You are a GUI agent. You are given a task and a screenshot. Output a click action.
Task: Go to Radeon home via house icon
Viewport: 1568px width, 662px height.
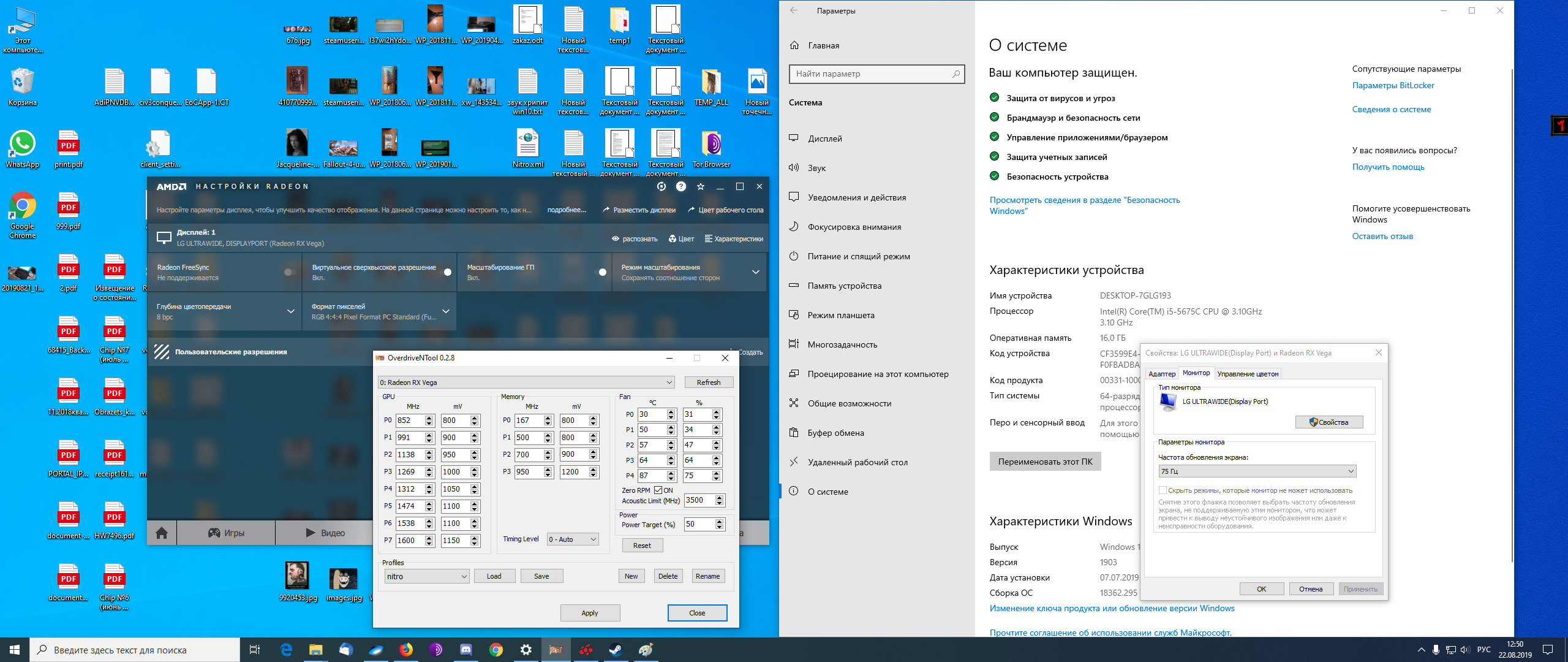coord(162,533)
